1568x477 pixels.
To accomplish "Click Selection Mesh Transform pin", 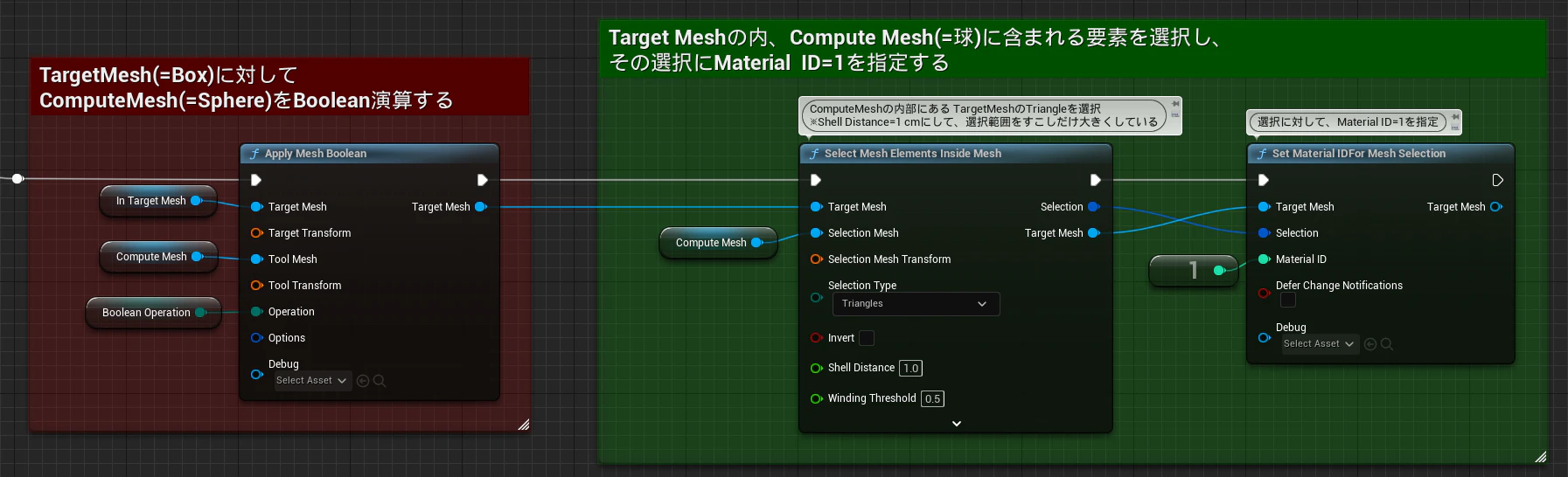I will pos(817,259).
